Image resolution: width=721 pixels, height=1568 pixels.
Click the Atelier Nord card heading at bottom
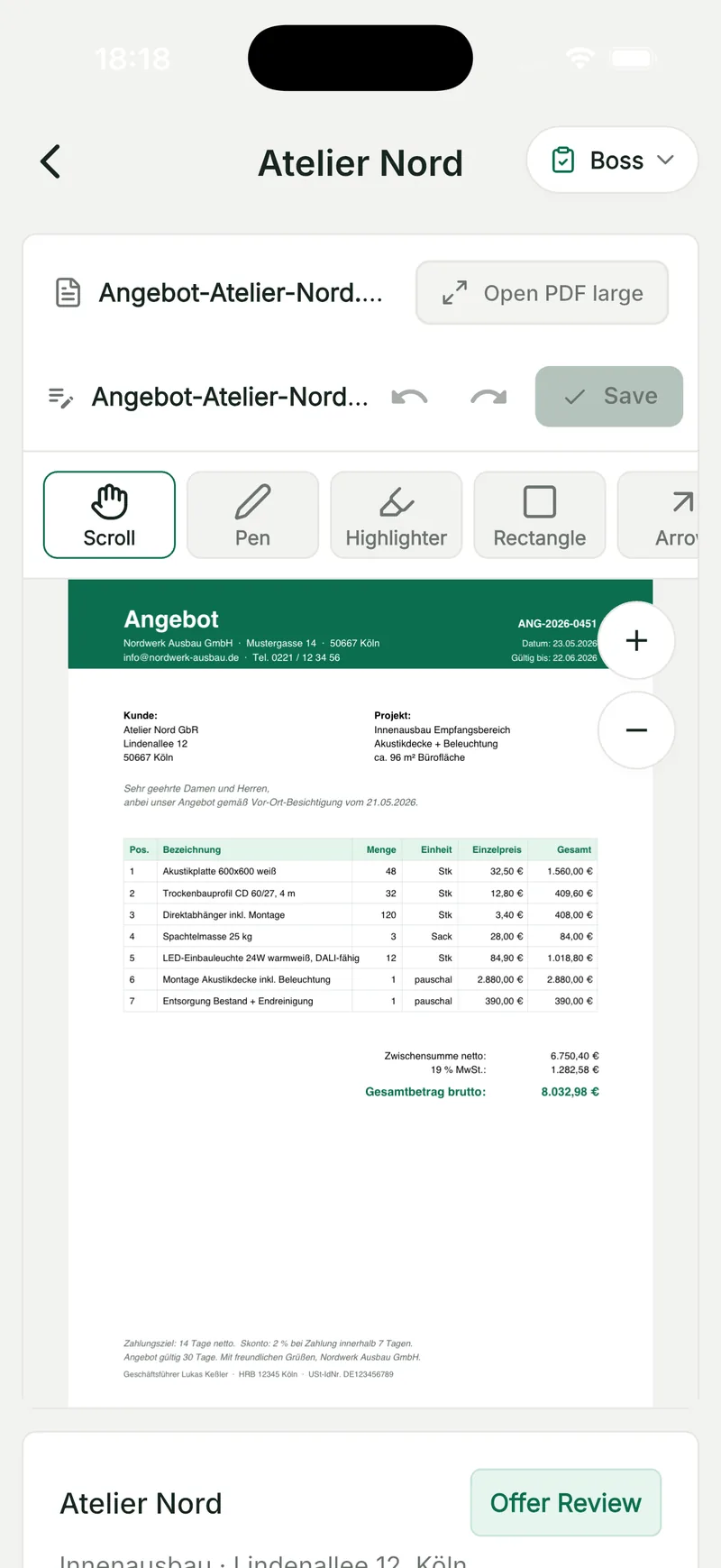click(141, 1503)
